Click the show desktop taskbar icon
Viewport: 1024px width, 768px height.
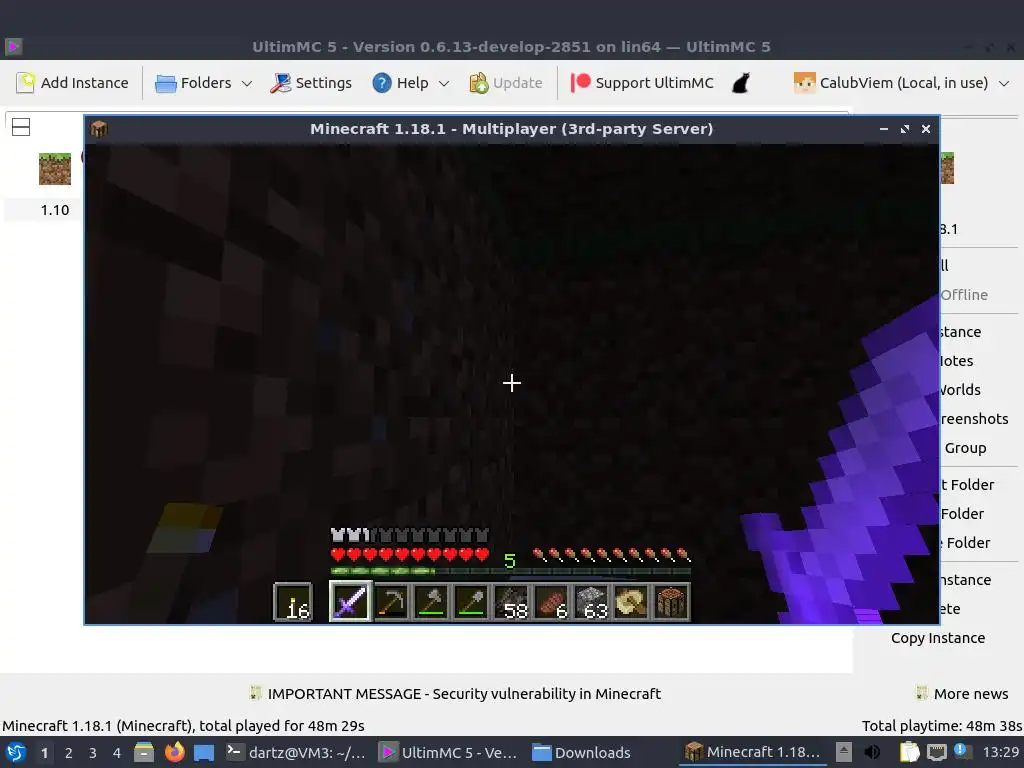pyautogui.click(x=204, y=753)
